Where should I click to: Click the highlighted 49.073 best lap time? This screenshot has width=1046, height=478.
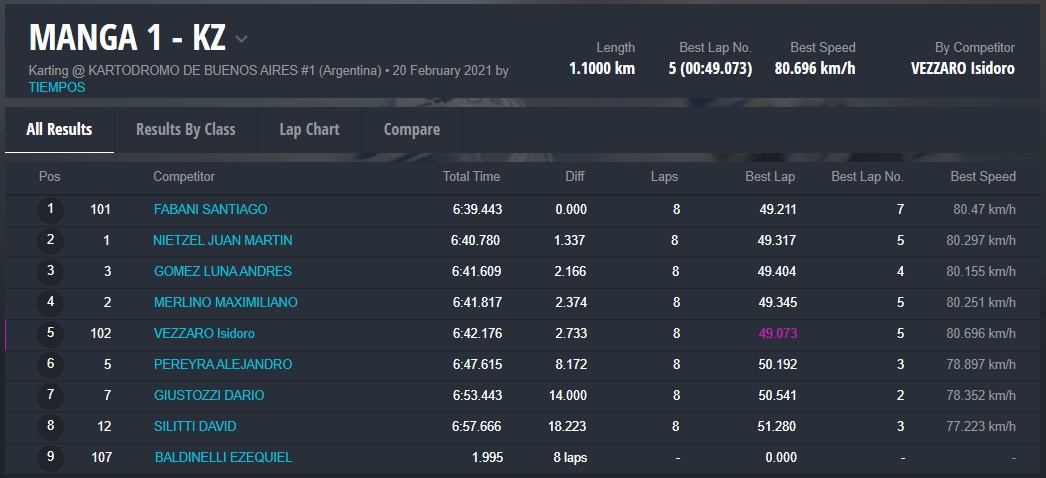click(x=777, y=334)
